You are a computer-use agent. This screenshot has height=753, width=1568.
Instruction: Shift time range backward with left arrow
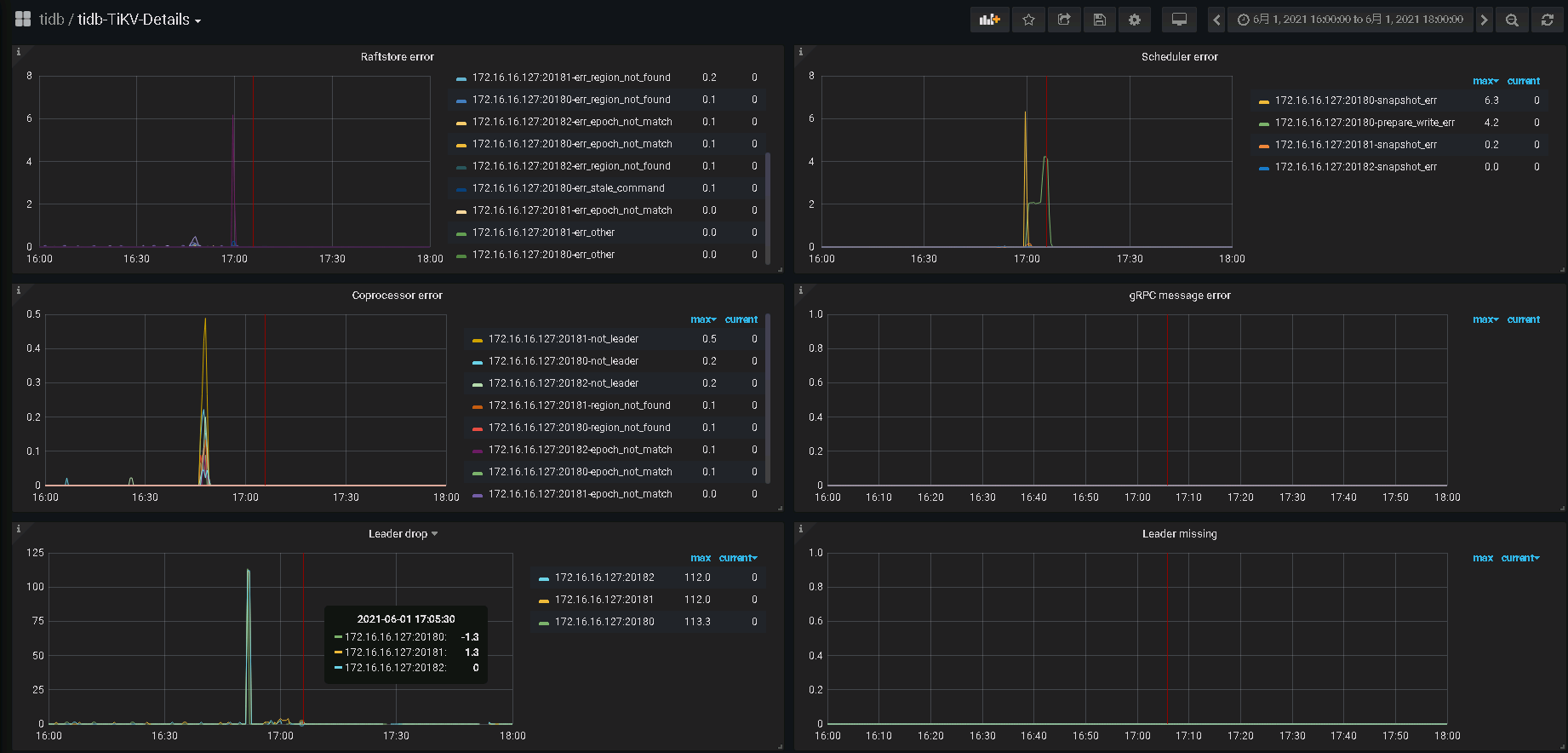click(1216, 20)
